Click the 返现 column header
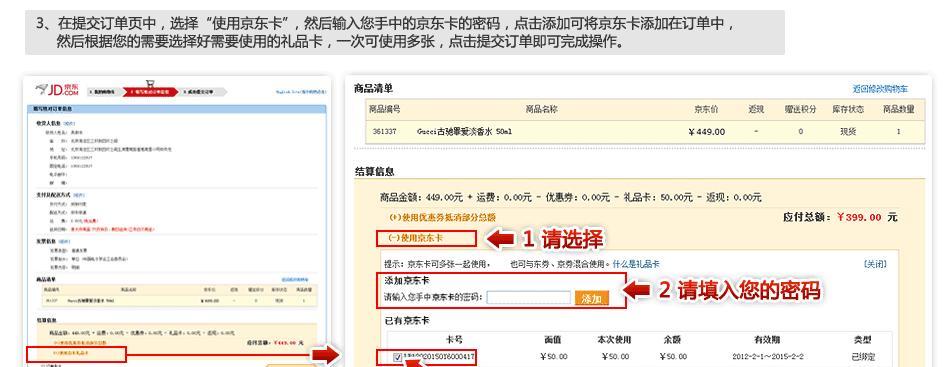This screenshot has width=948, height=367. pyautogui.click(x=756, y=109)
